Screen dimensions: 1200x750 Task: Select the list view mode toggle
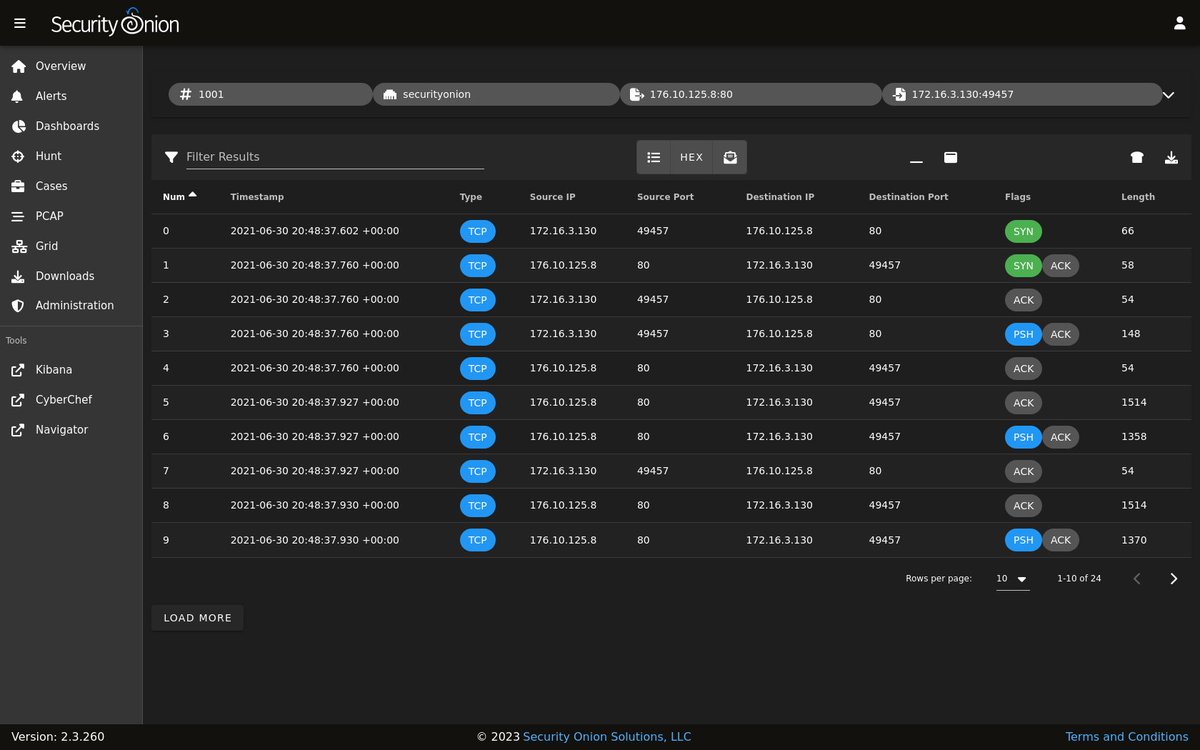654,157
